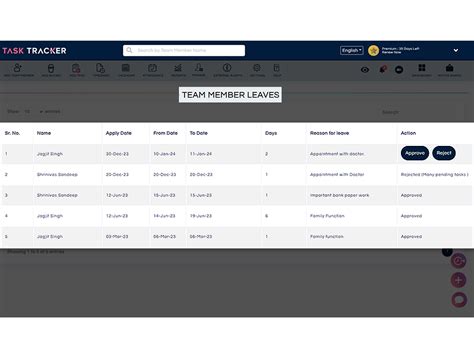The width and height of the screenshot is (474, 362).
Task: Click the Task Tracker logo
Action: pyautogui.click(x=34, y=51)
